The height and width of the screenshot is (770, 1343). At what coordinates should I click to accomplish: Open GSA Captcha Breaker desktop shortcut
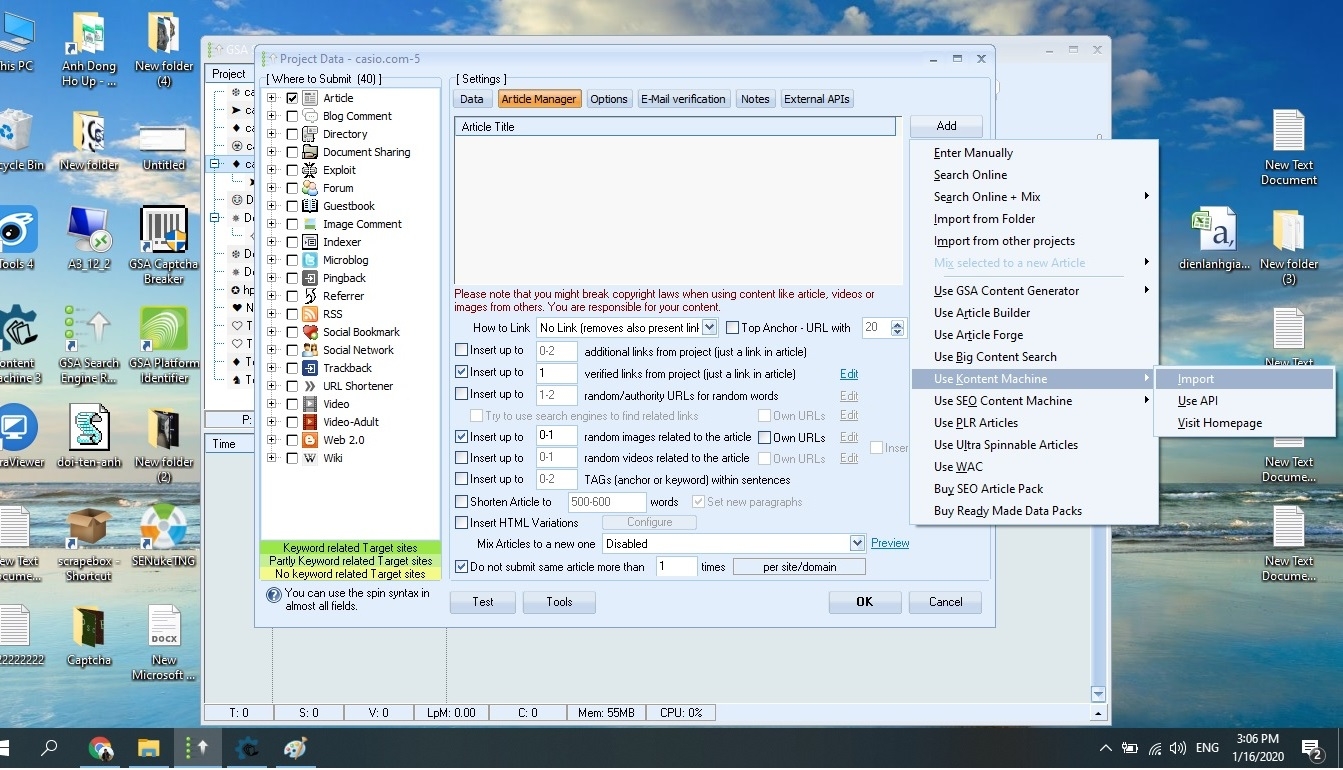click(164, 244)
